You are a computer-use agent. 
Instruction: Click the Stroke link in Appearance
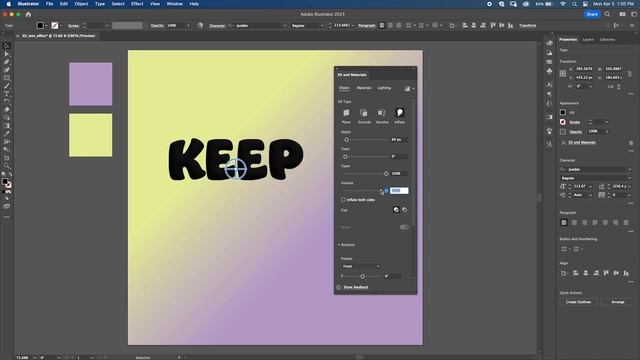[575, 122]
